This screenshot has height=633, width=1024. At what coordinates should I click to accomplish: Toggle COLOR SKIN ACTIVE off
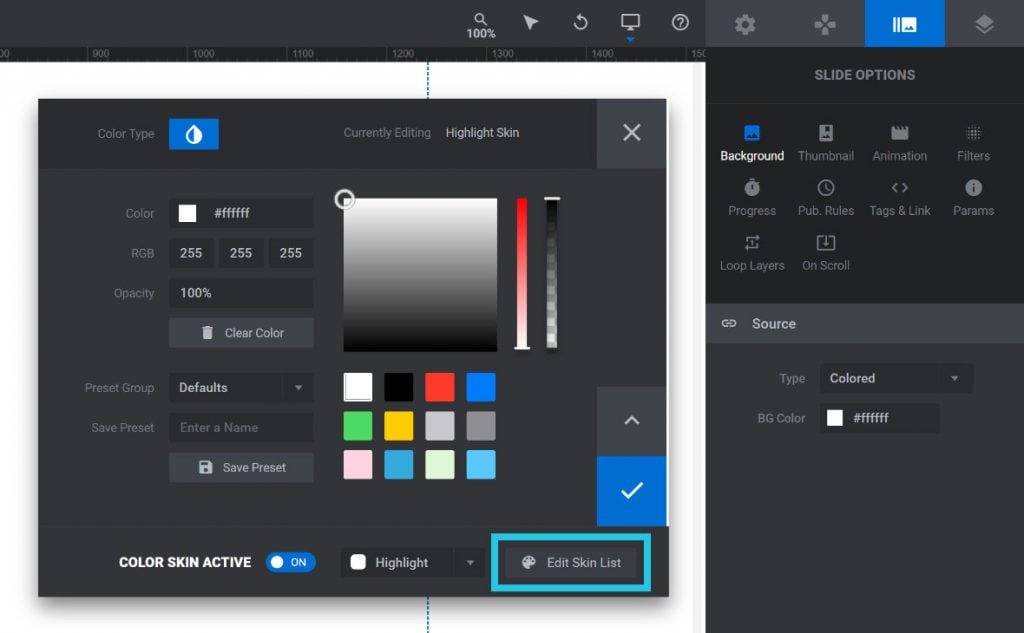(x=290, y=562)
